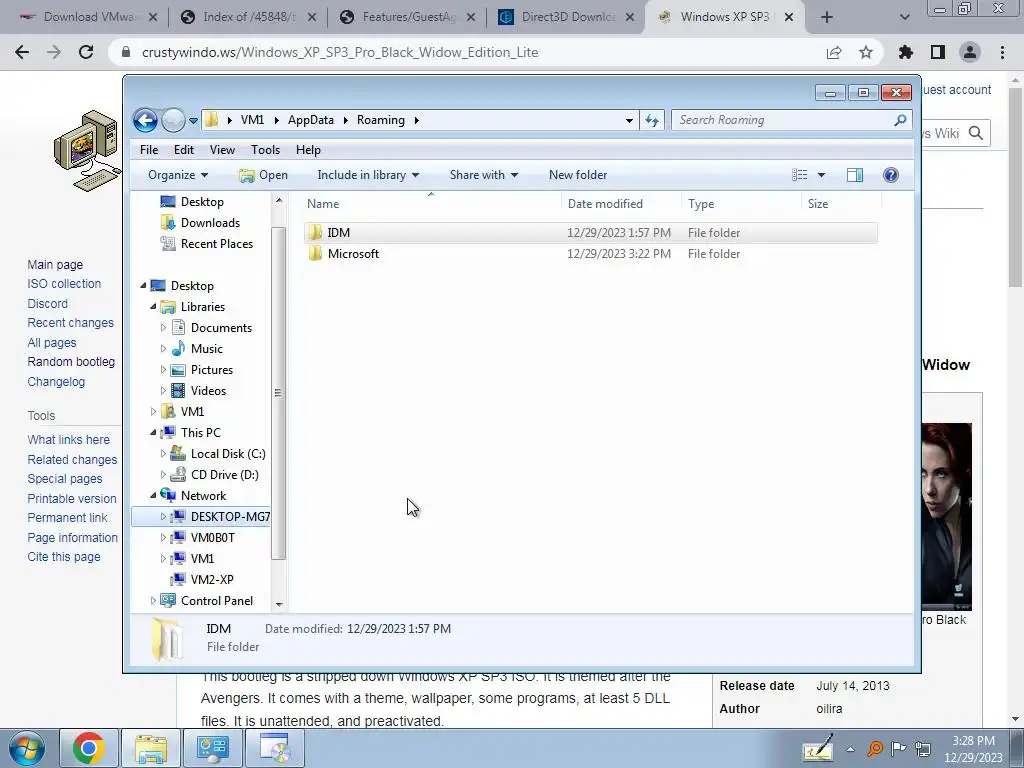Image resolution: width=1024 pixels, height=768 pixels.
Task: Select AppData in the breadcrumb path
Action: click(310, 120)
